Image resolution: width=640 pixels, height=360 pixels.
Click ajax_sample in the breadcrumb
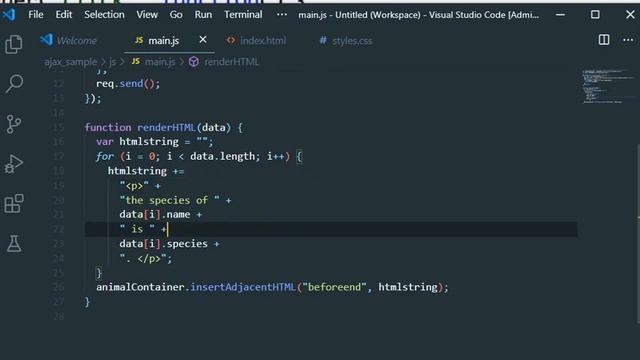(x=71, y=62)
